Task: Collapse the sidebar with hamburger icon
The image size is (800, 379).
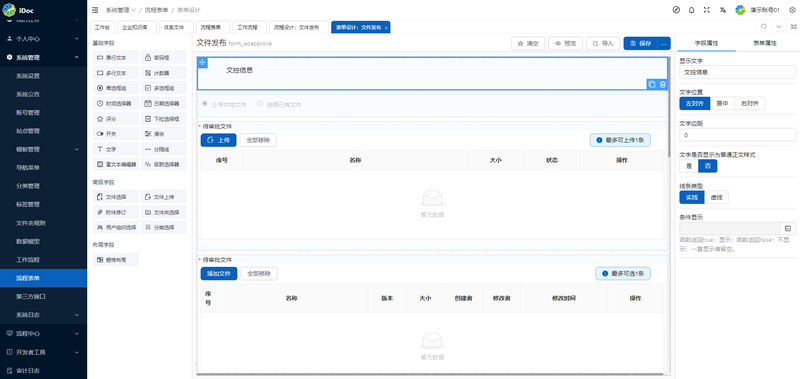Action: 95,10
